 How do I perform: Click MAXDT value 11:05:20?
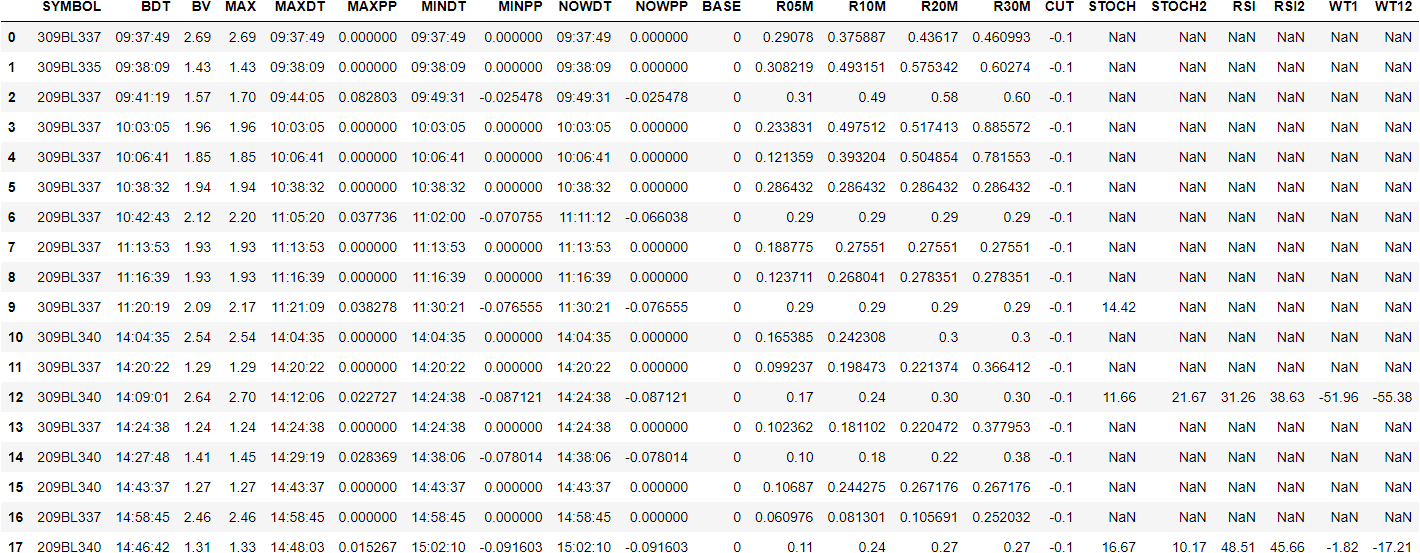click(297, 217)
